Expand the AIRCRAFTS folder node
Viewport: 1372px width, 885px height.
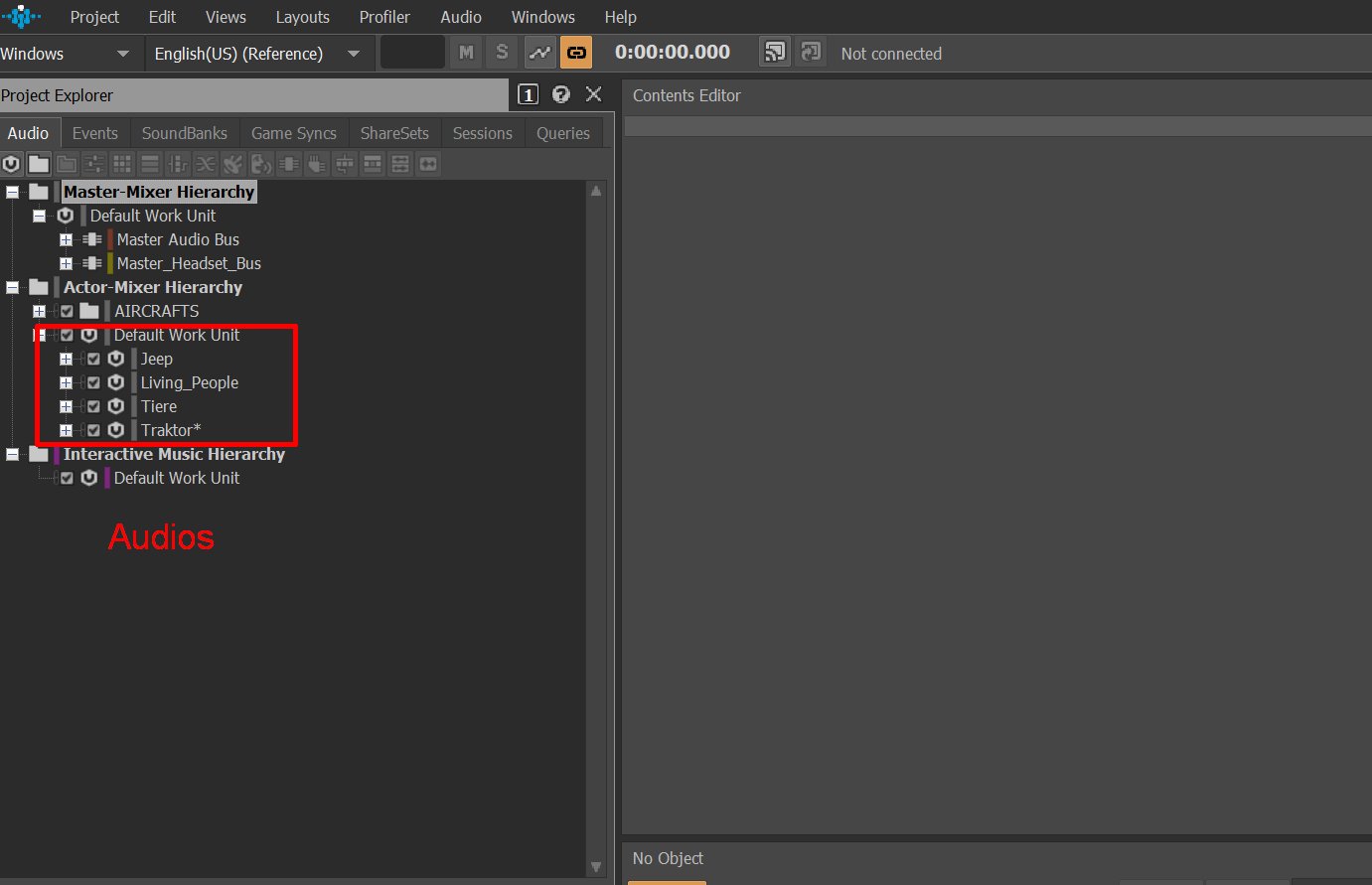39,311
